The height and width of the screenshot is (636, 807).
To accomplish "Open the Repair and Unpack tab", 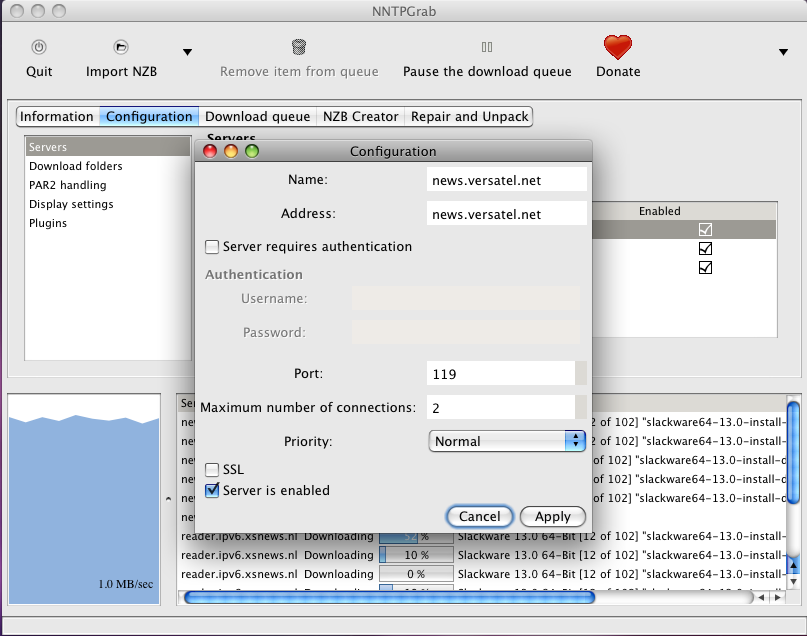I will point(469,117).
